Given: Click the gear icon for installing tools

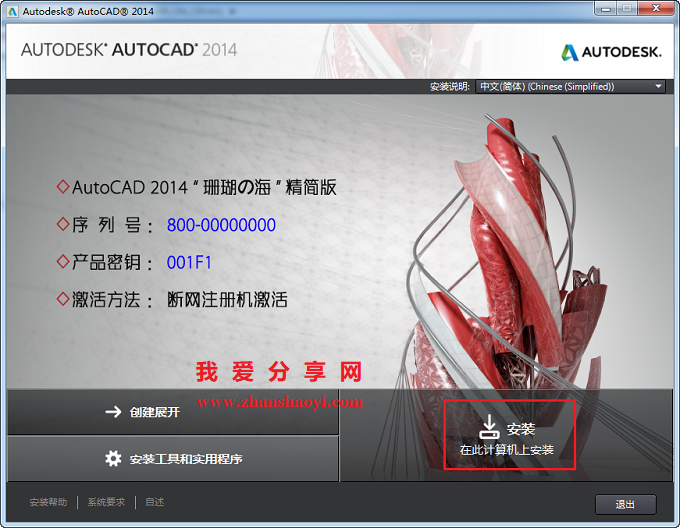Looking at the screenshot, I should 113,459.
